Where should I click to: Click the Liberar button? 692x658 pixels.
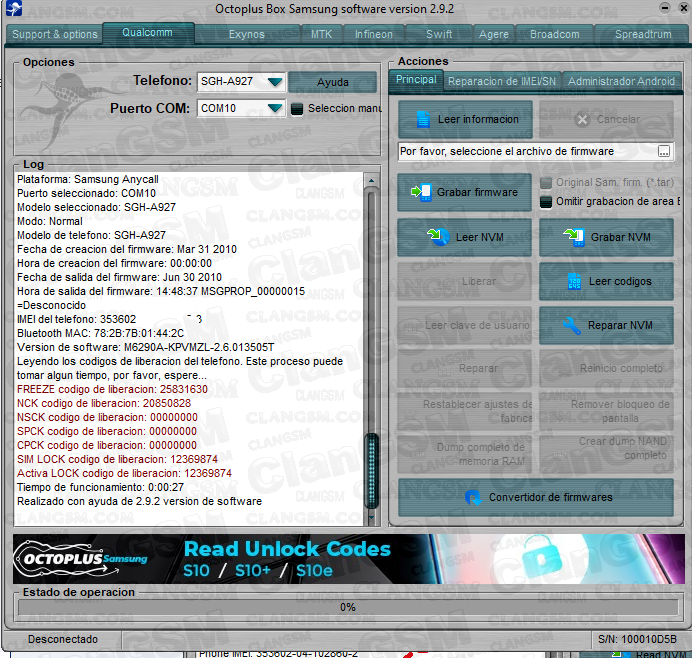coord(464,282)
